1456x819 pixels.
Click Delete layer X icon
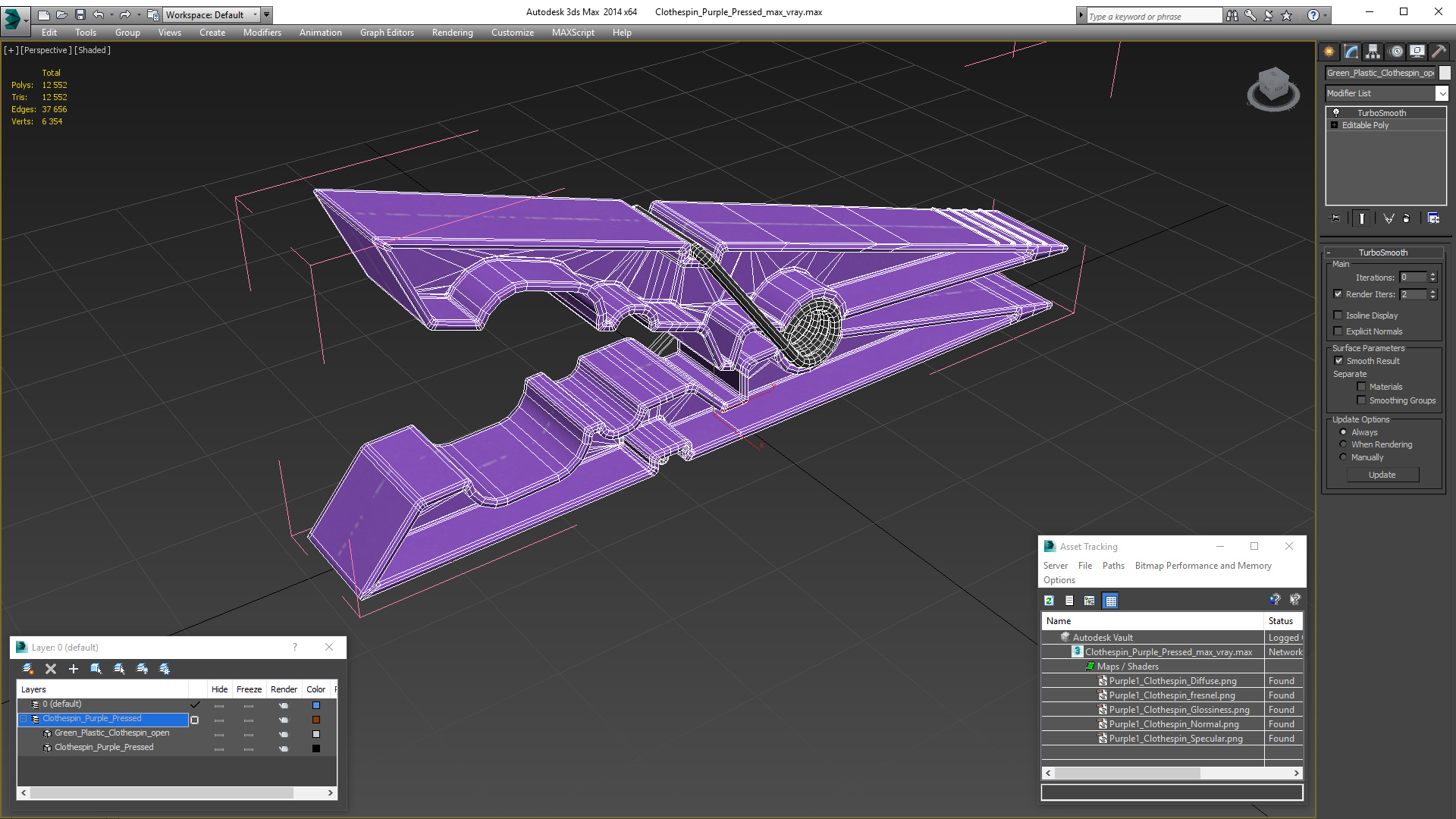coord(51,669)
